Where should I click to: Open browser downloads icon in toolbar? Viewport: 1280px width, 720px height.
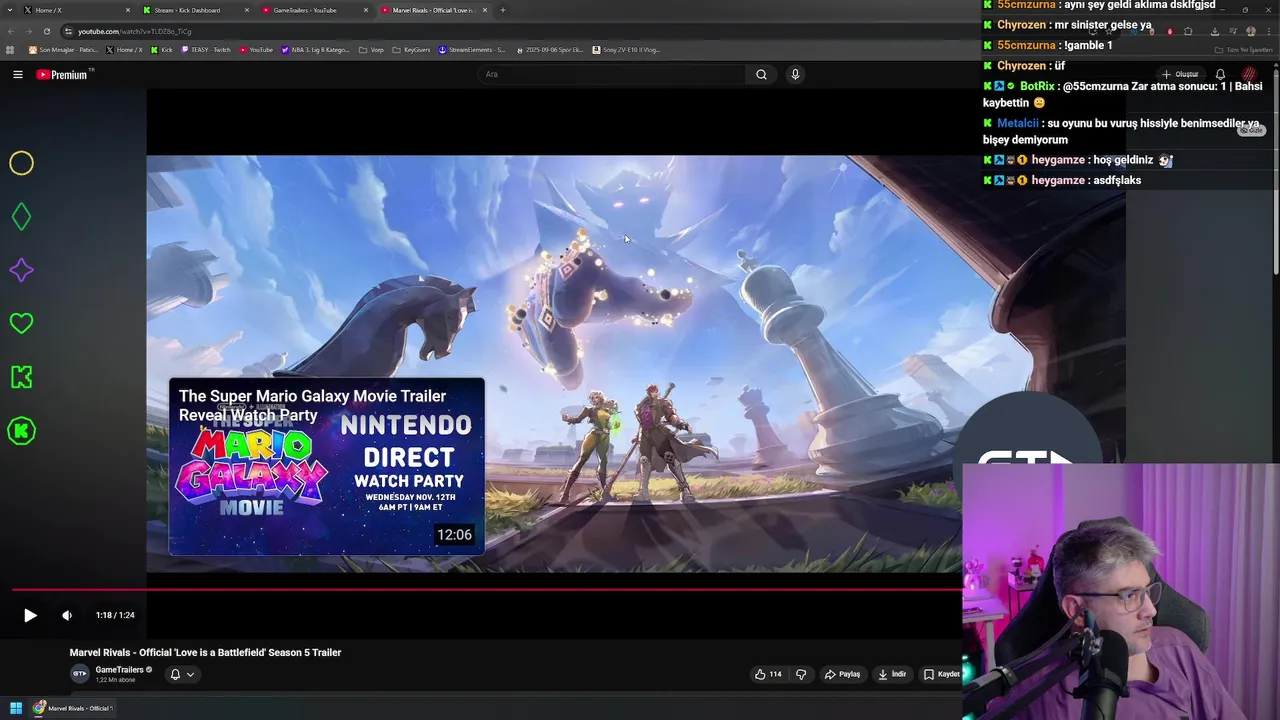click(1214, 31)
